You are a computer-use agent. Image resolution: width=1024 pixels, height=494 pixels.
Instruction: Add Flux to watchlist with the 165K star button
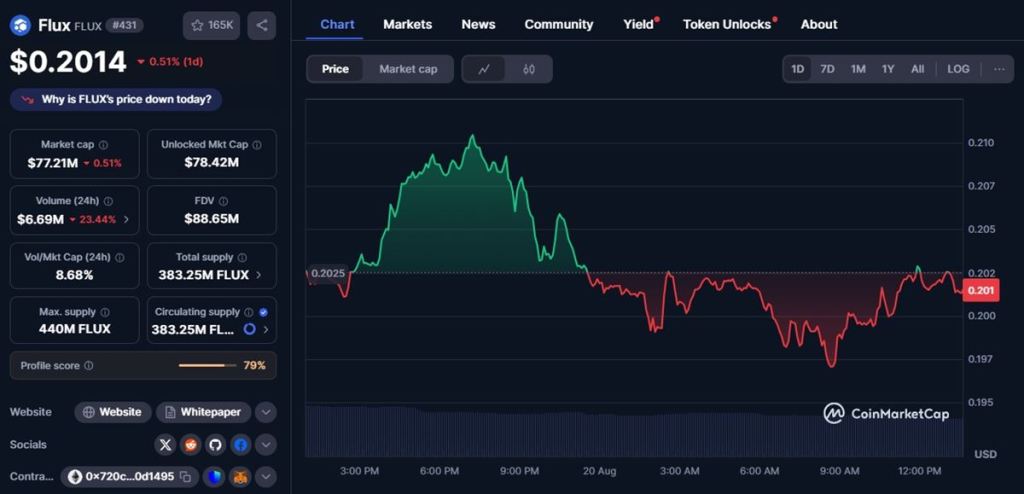[x=212, y=25]
